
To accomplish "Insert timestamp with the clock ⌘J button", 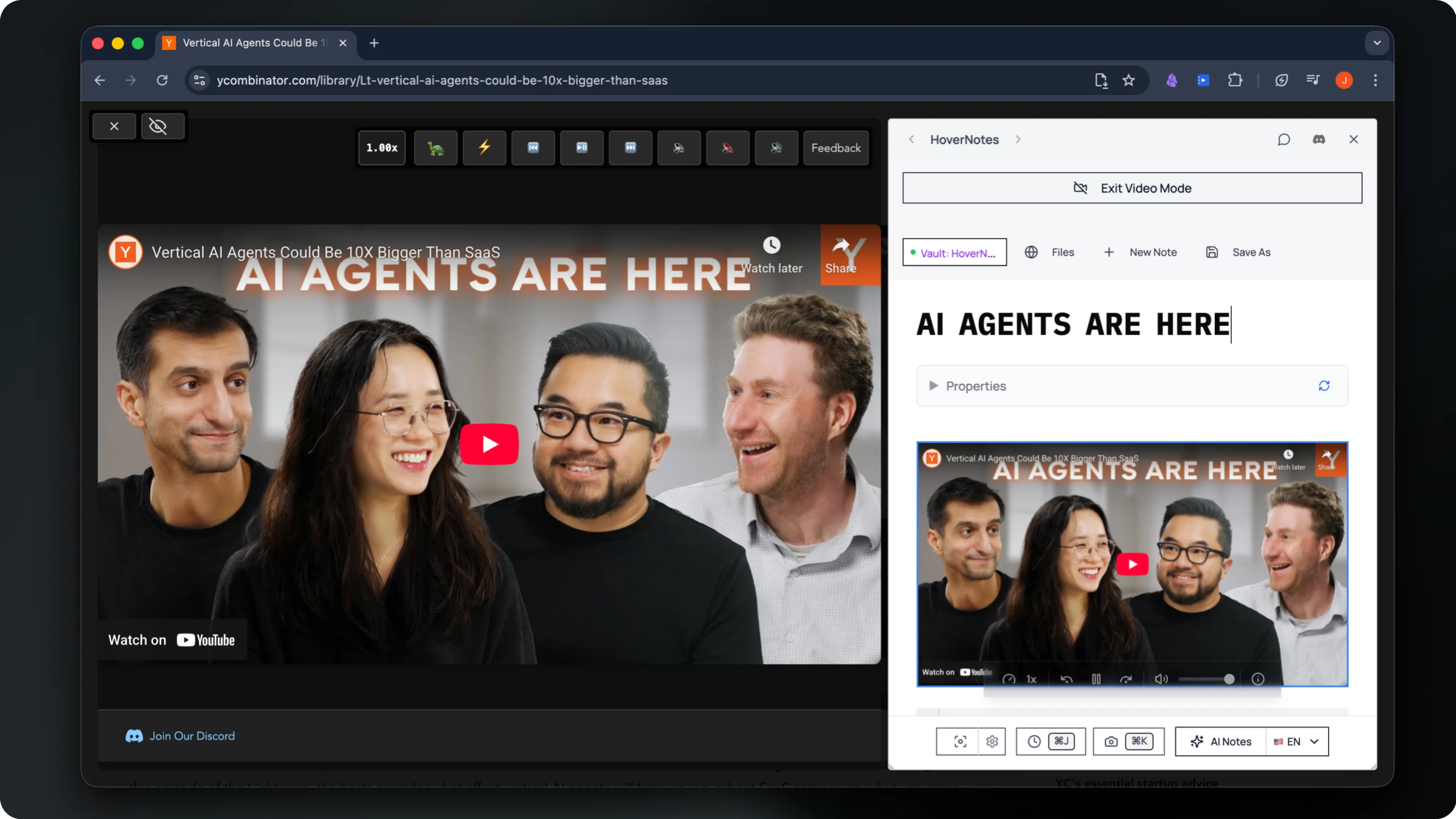I will [1051, 741].
